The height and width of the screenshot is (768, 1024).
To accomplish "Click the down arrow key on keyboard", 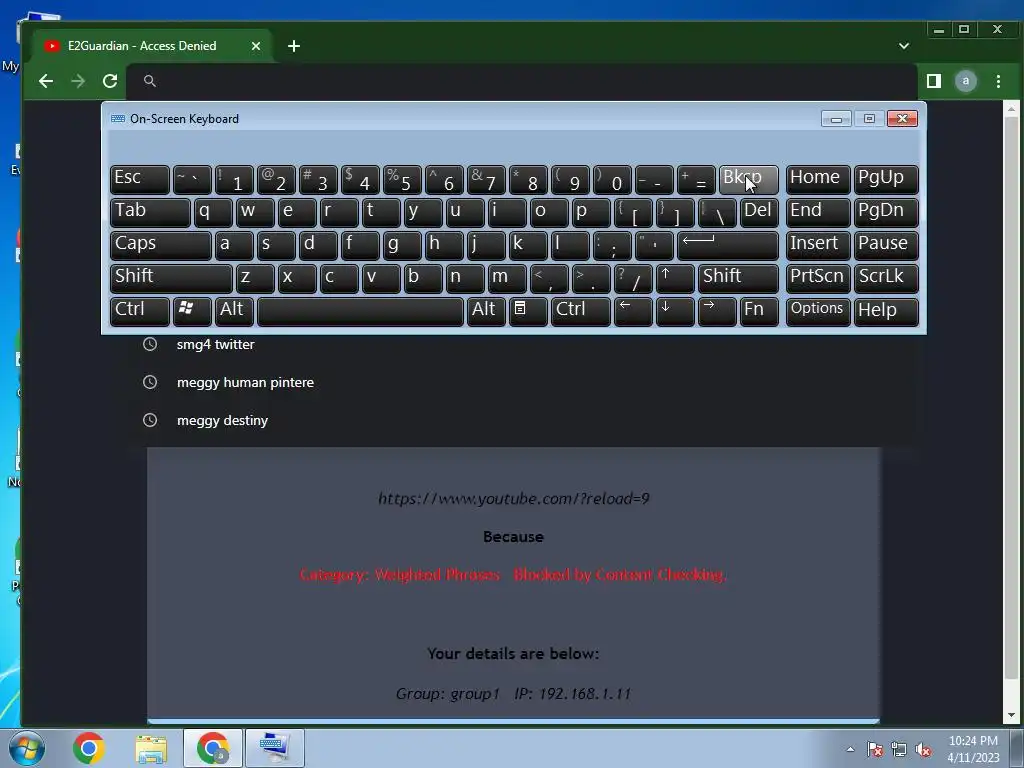I will [675, 312].
